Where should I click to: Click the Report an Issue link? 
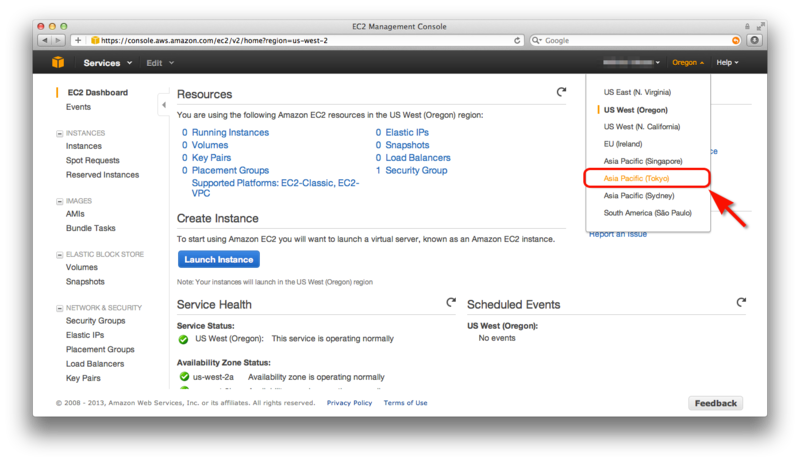[x=618, y=234]
